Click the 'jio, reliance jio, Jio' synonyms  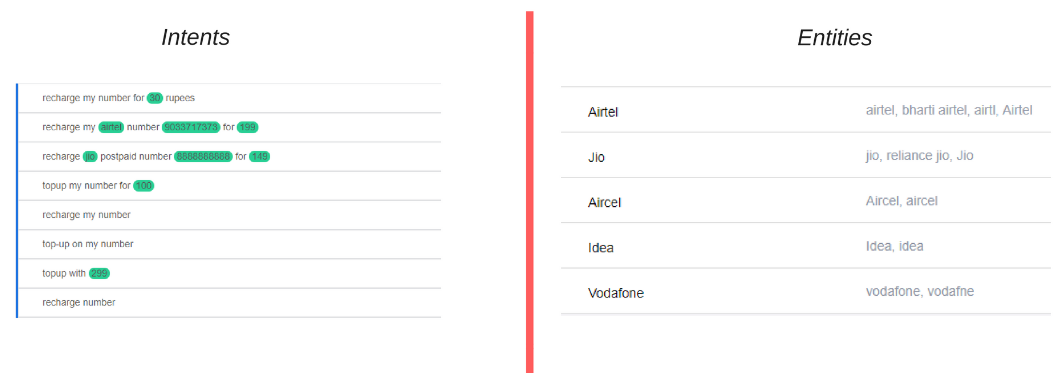pyautogui.click(x=919, y=156)
